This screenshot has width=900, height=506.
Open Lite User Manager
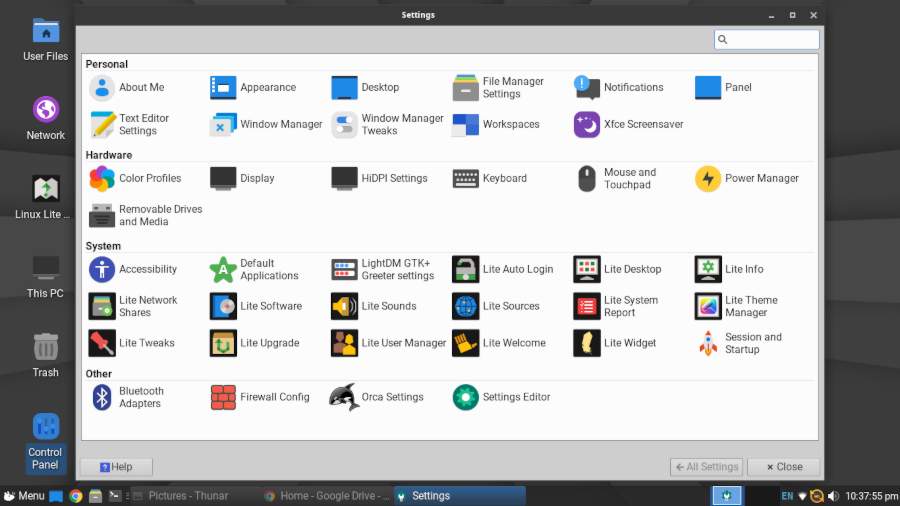point(389,343)
